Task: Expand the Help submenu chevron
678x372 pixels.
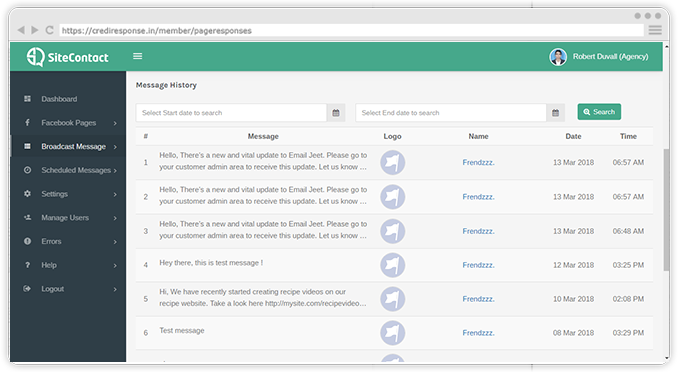Action: tap(115, 266)
